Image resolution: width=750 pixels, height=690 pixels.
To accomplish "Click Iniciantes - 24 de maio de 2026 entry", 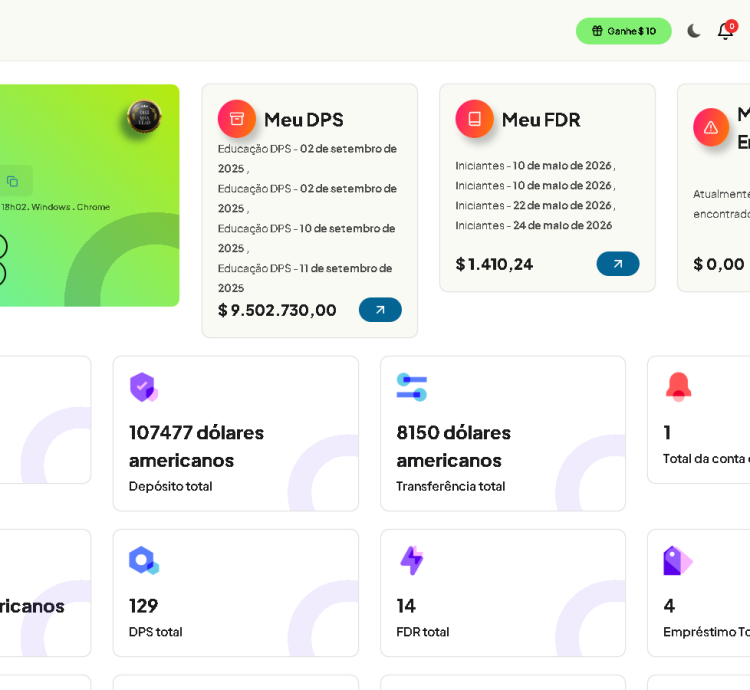I will [x=534, y=225].
